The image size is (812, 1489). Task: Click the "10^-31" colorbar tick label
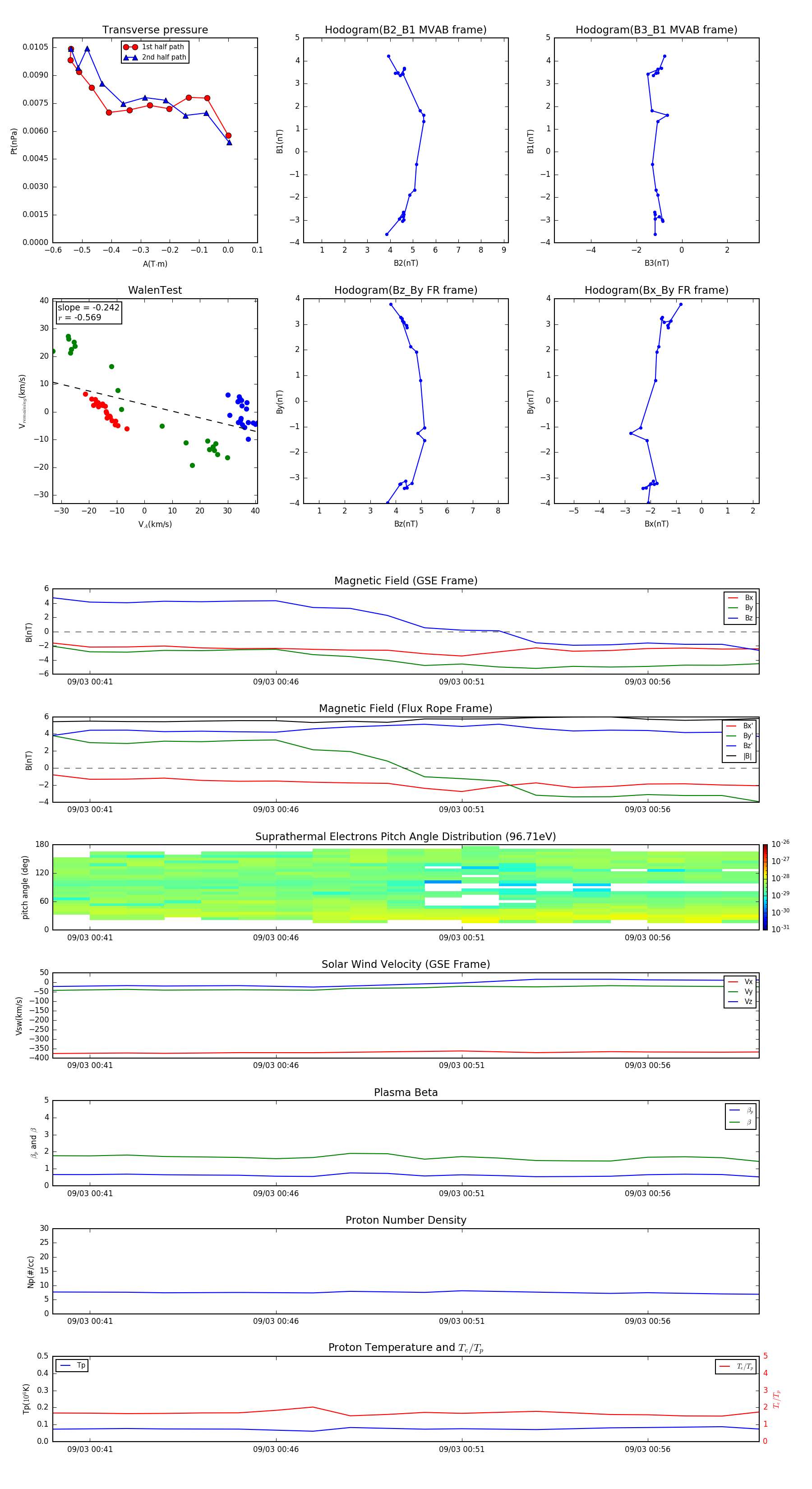click(x=780, y=929)
